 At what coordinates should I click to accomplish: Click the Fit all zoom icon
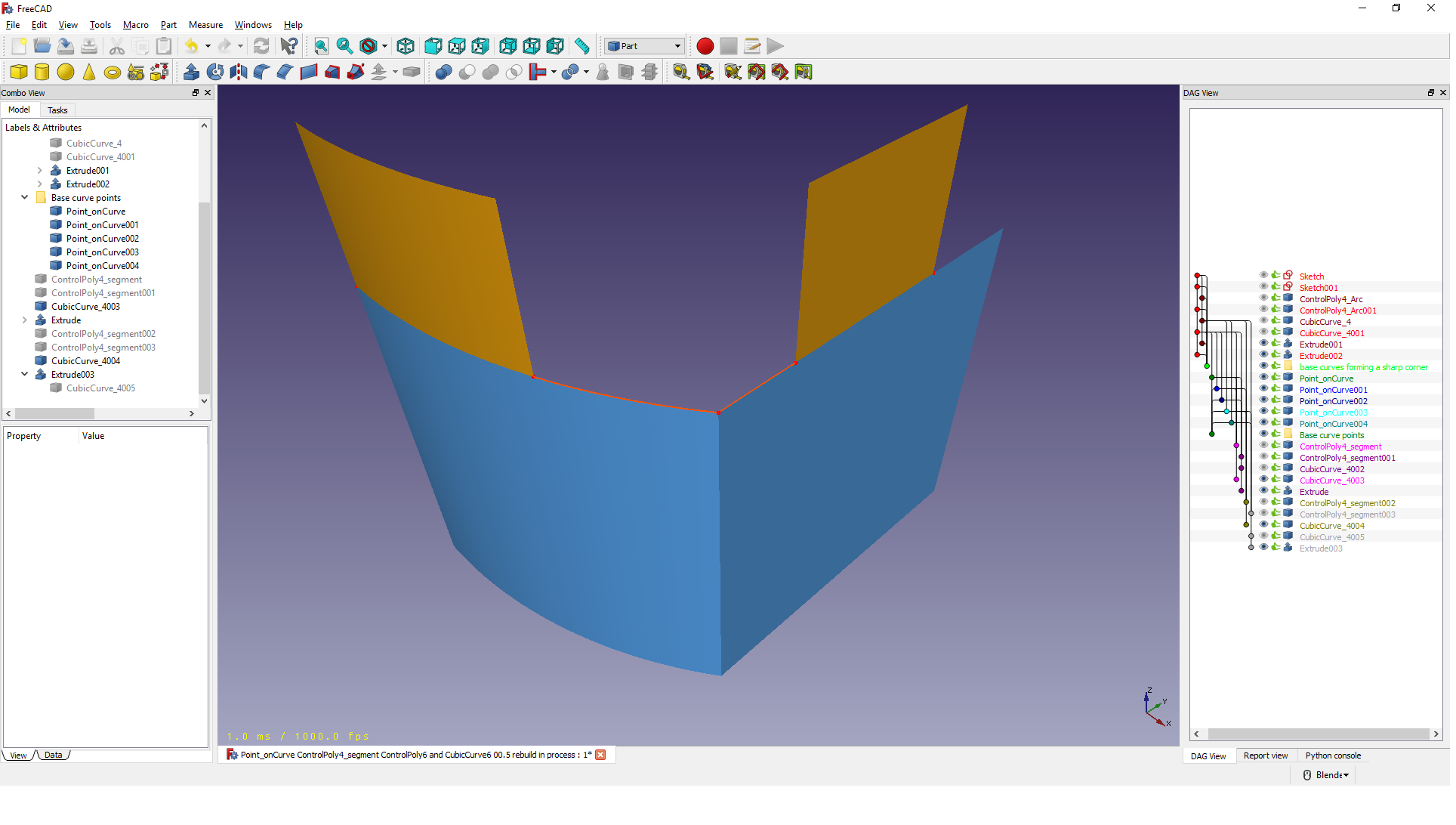pyautogui.click(x=321, y=46)
